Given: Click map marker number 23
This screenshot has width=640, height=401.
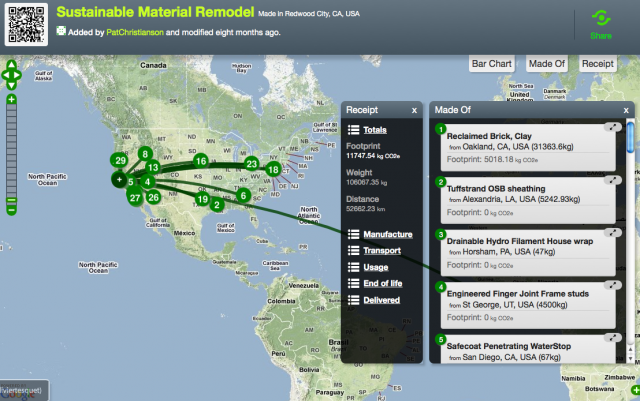Looking at the screenshot, I should pyautogui.click(x=252, y=163).
